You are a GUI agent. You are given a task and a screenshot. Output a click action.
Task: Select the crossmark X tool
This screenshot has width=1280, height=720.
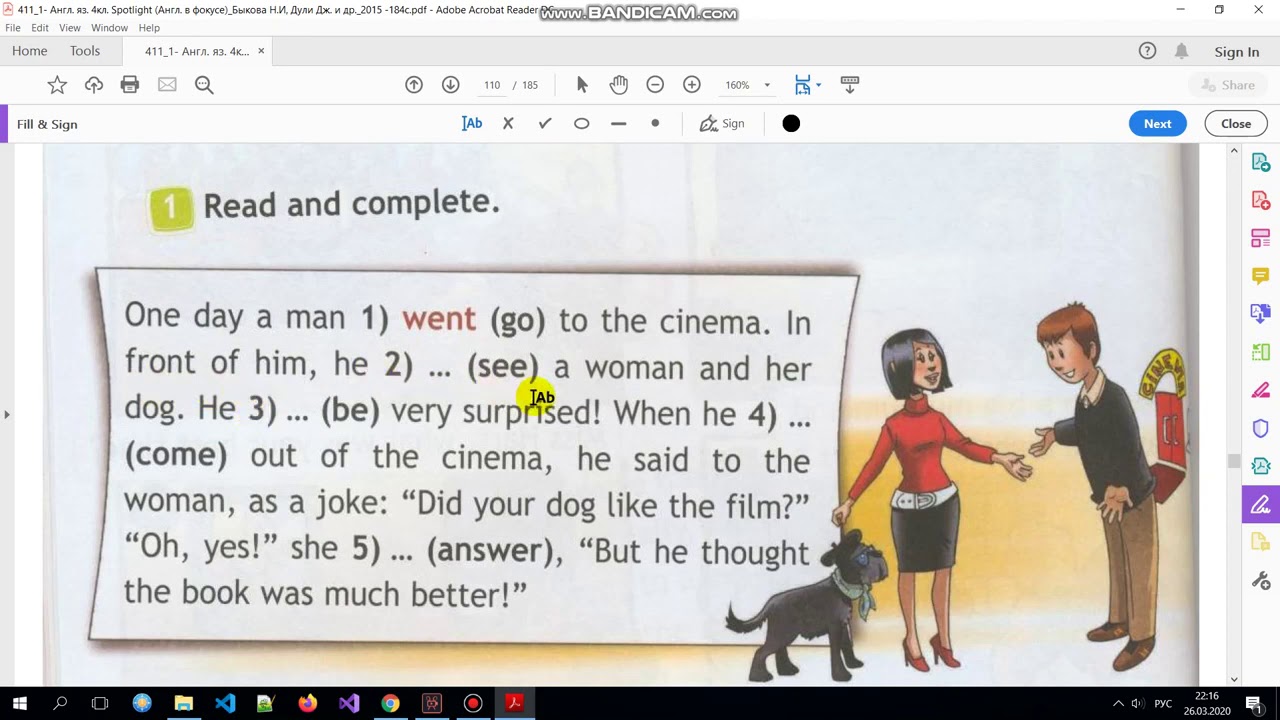point(508,124)
